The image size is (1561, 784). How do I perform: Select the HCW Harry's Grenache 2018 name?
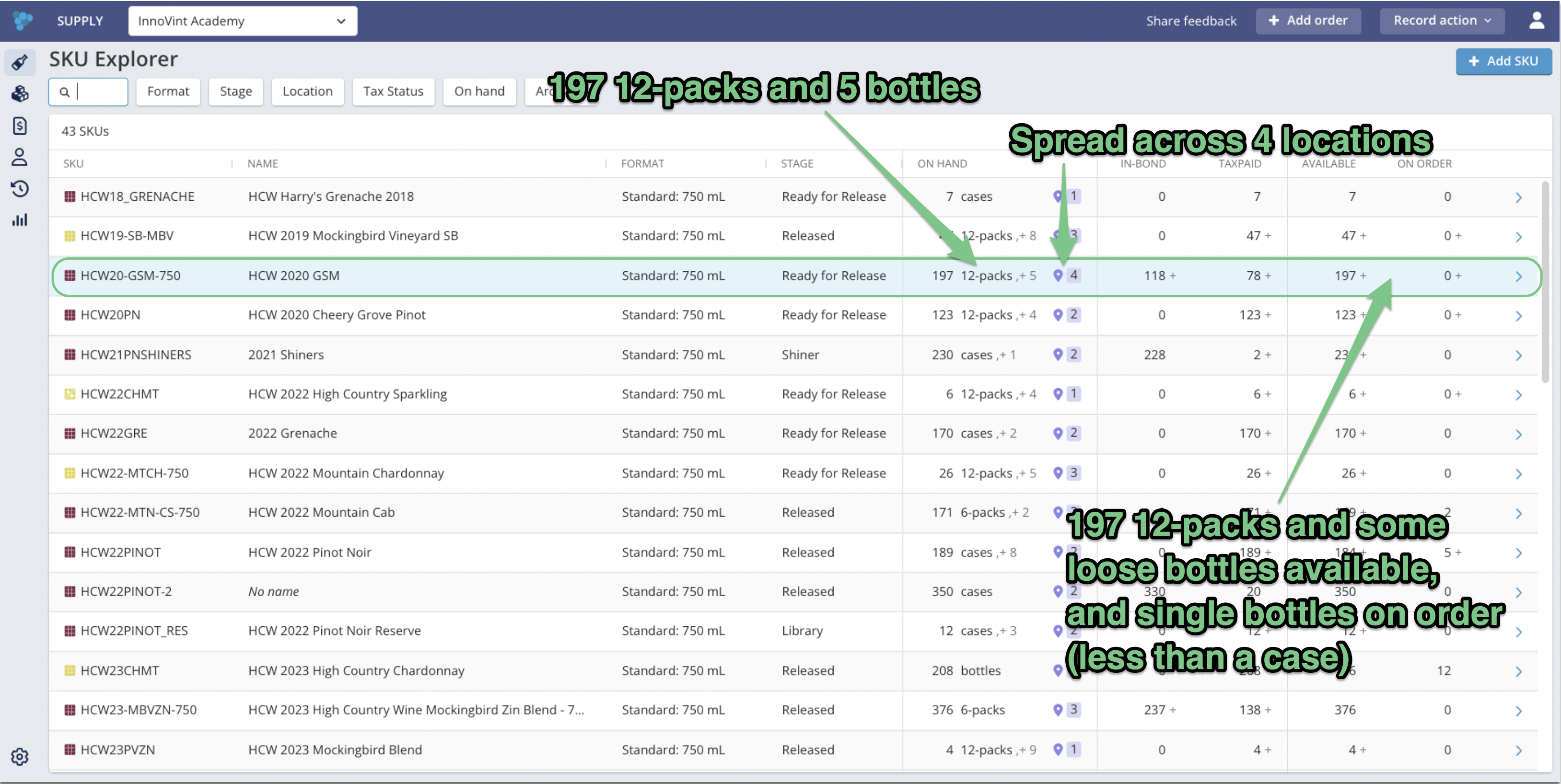[331, 196]
